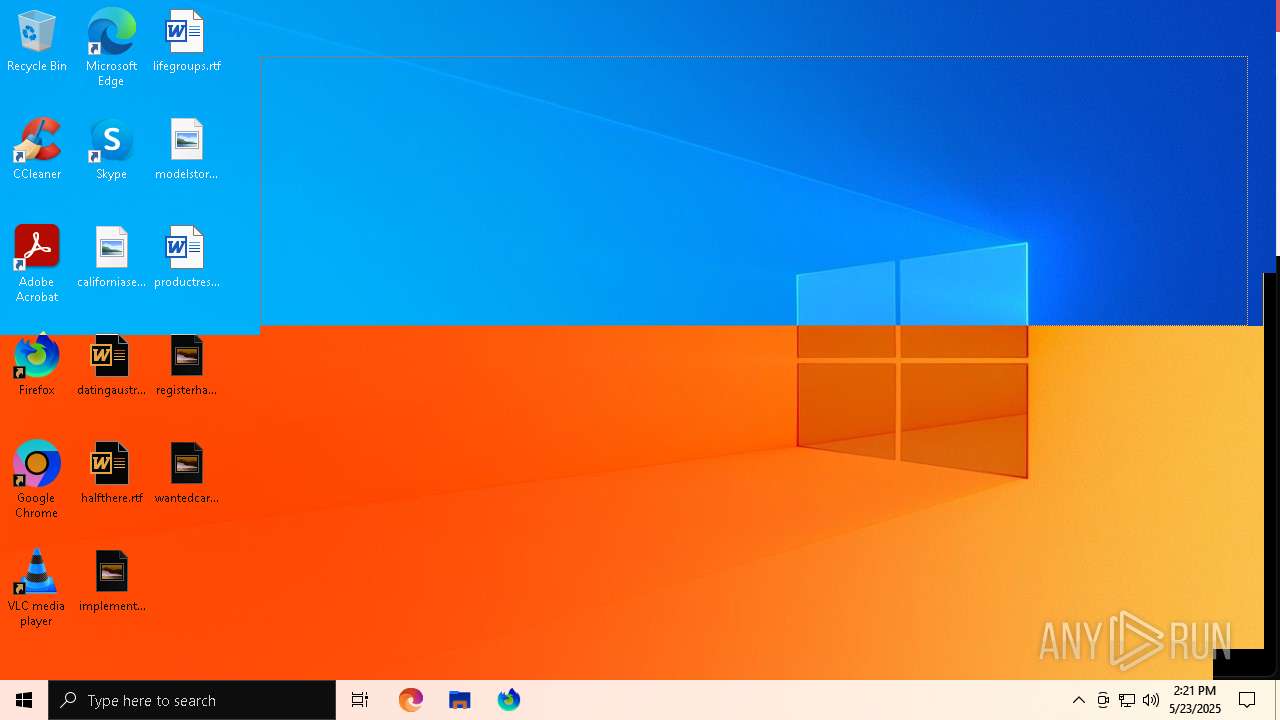Viewport: 1280px width, 720px height.
Task: Show hidden system tray icons
Action: pos(1079,700)
